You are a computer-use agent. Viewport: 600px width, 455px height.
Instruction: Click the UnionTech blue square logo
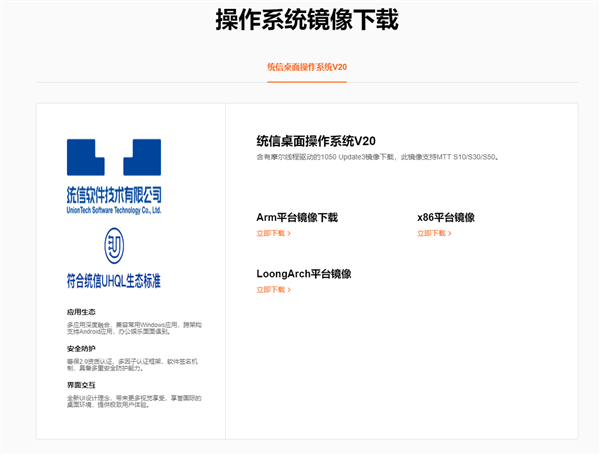pyautogui.click(x=114, y=157)
